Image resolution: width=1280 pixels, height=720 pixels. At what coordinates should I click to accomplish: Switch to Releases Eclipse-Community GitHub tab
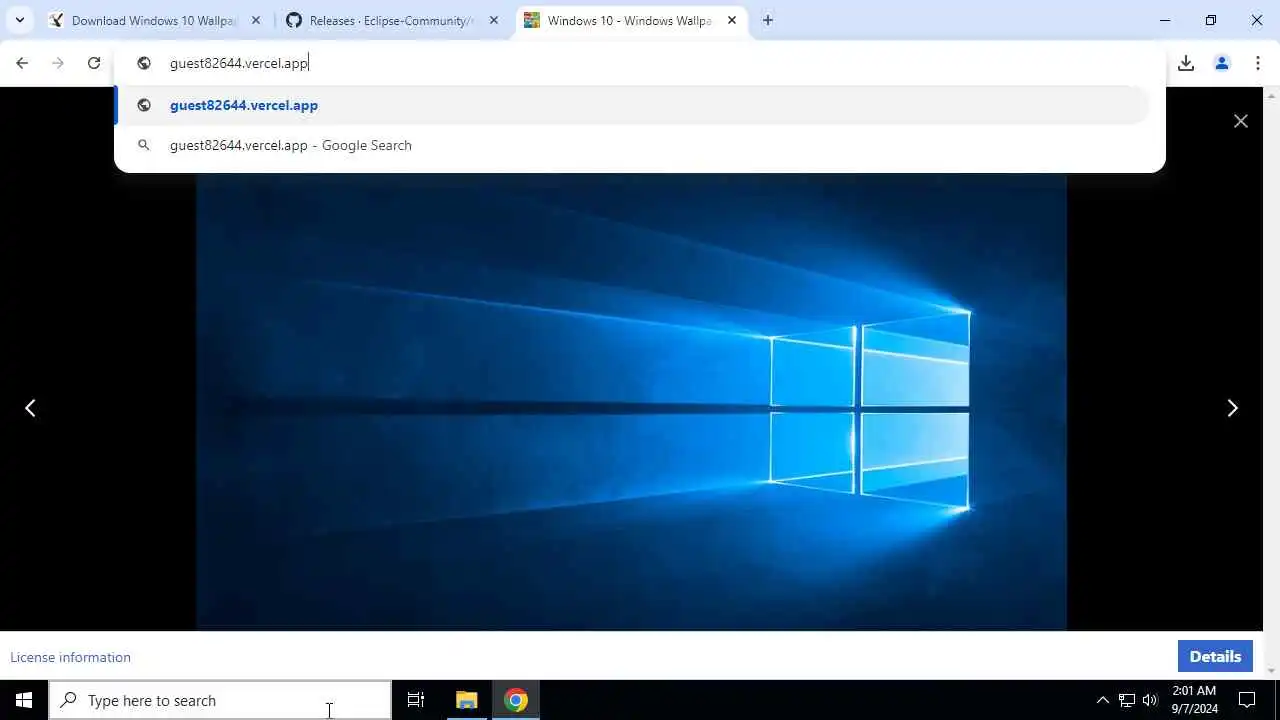[x=392, y=20]
